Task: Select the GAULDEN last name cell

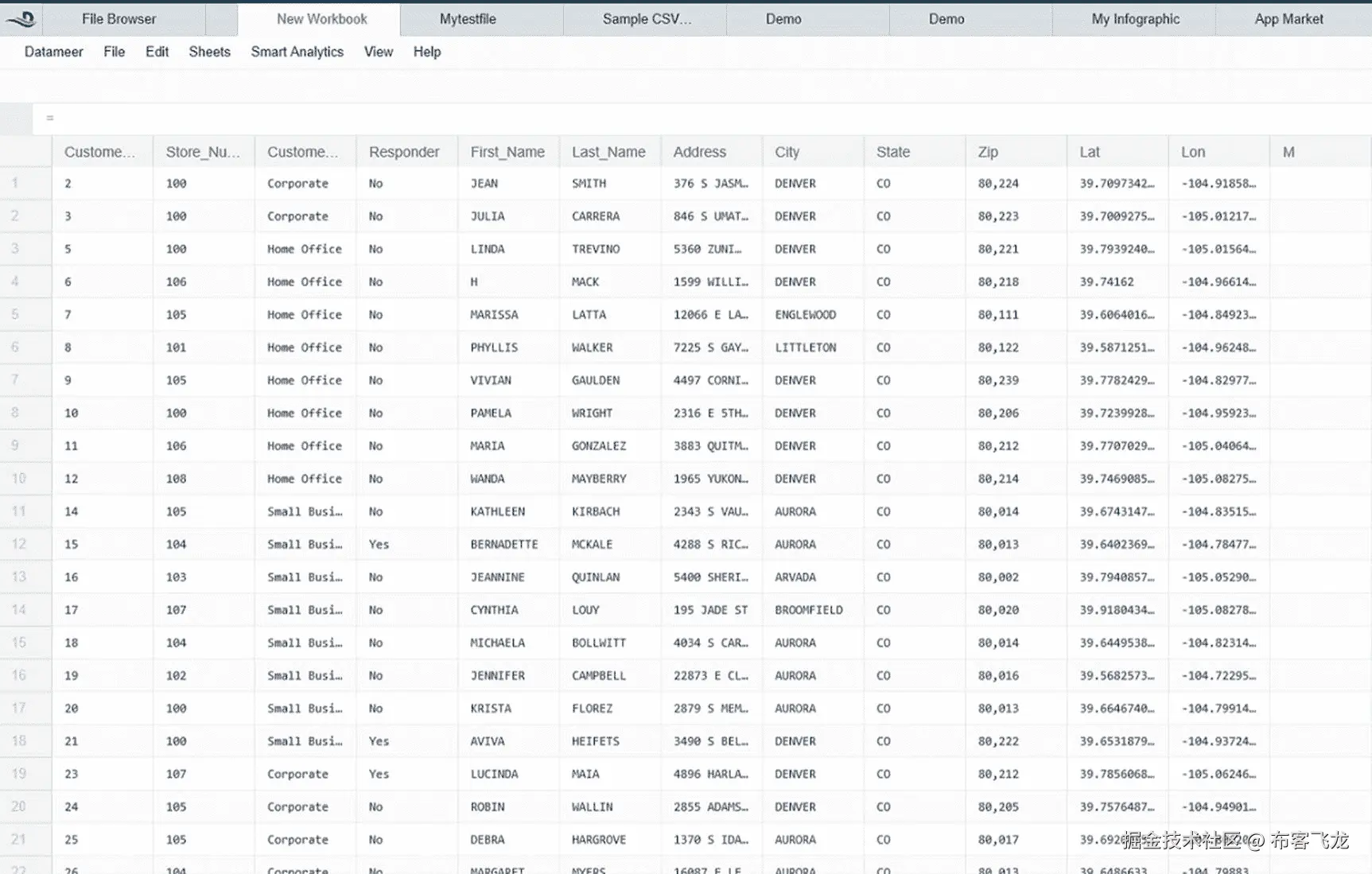Action: (x=610, y=380)
